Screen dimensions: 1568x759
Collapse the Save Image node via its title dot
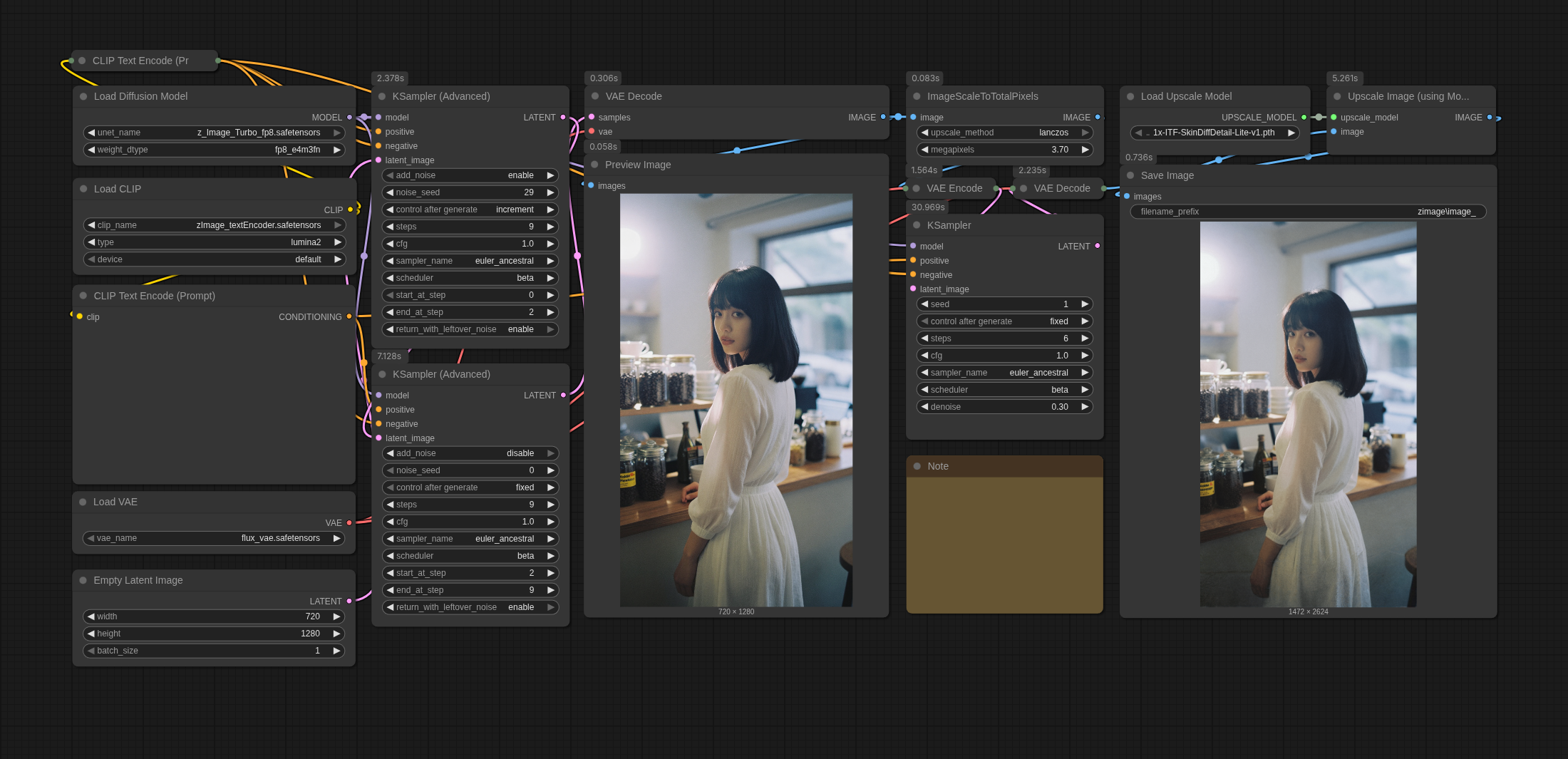point(1130,175)
